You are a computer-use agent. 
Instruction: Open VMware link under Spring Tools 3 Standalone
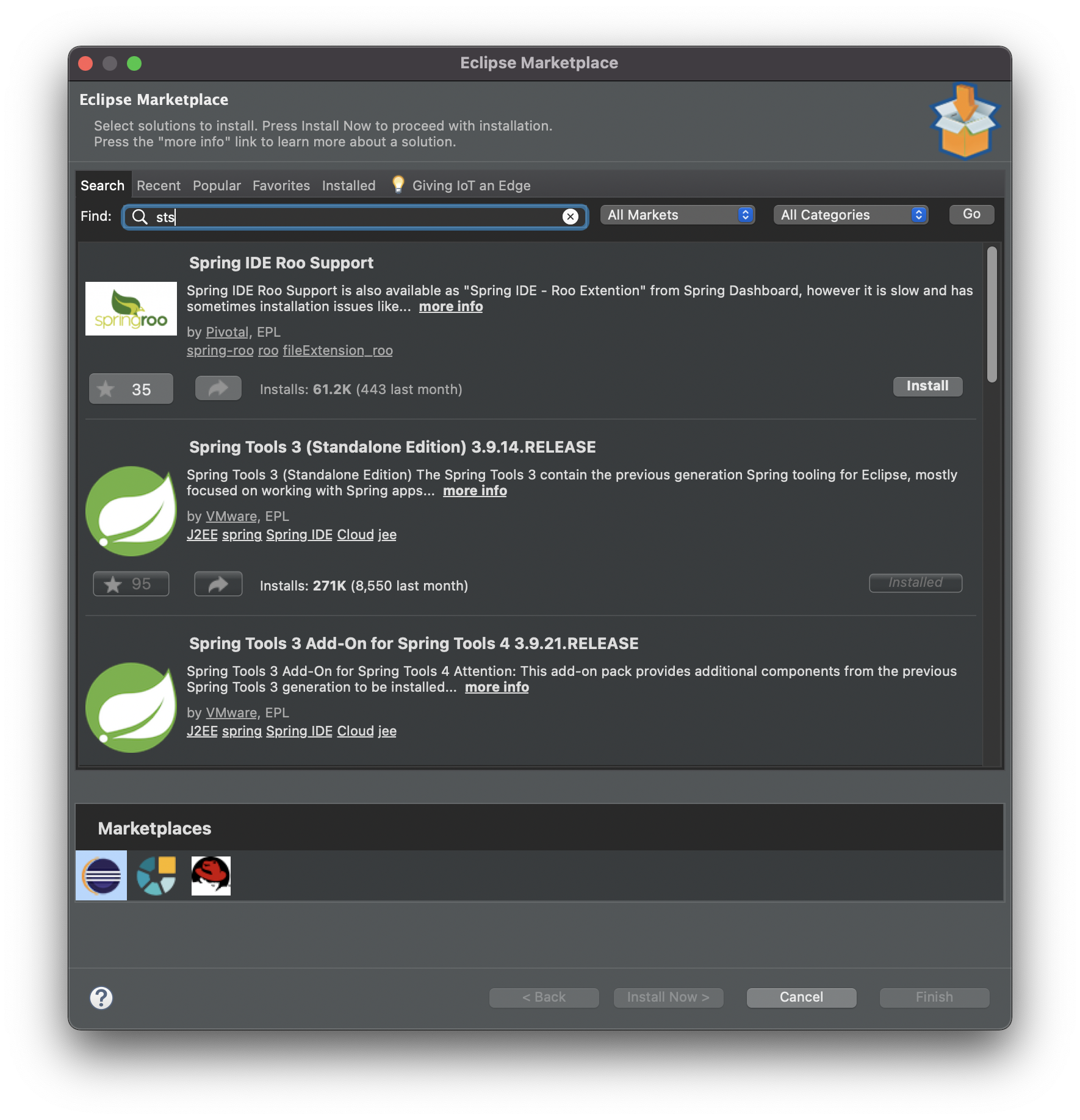click(x=231, y=516)
